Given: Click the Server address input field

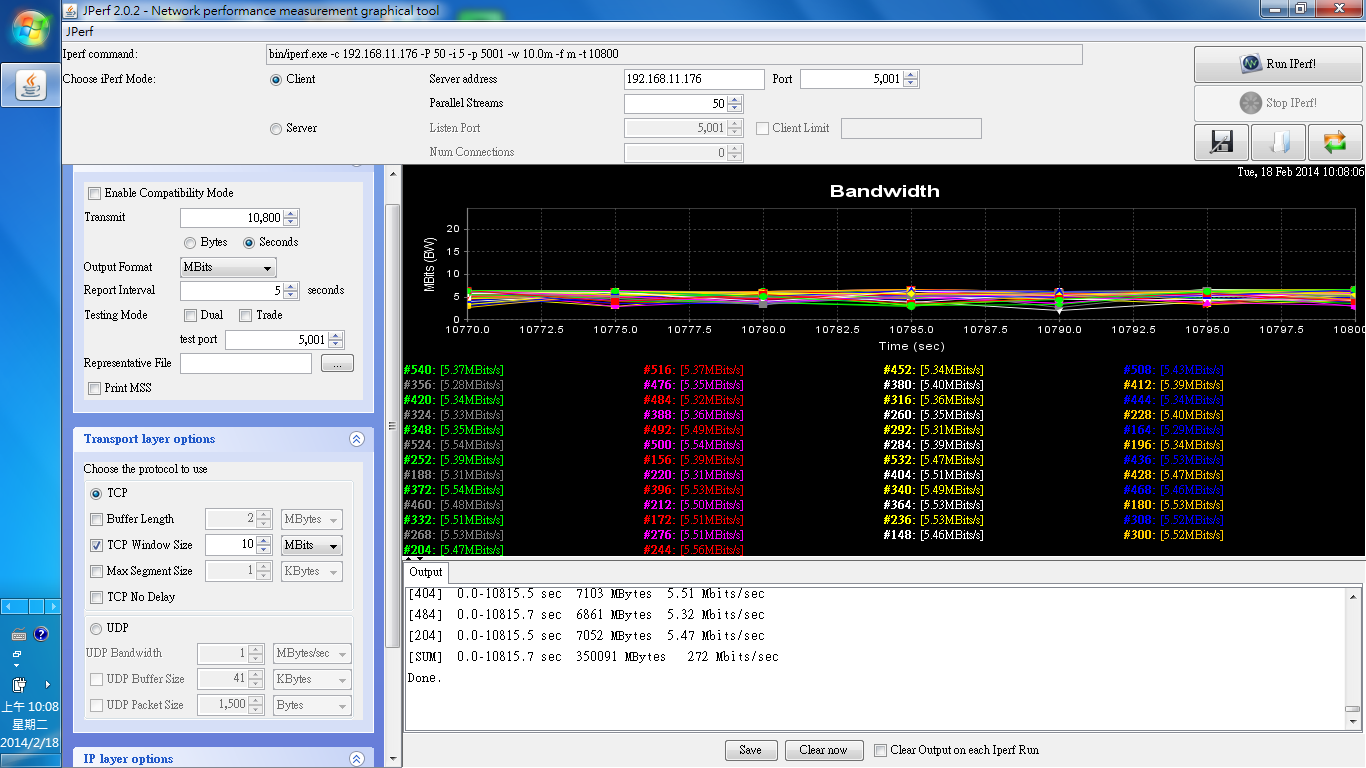Looking at the screenshot, I should point(694,79).
